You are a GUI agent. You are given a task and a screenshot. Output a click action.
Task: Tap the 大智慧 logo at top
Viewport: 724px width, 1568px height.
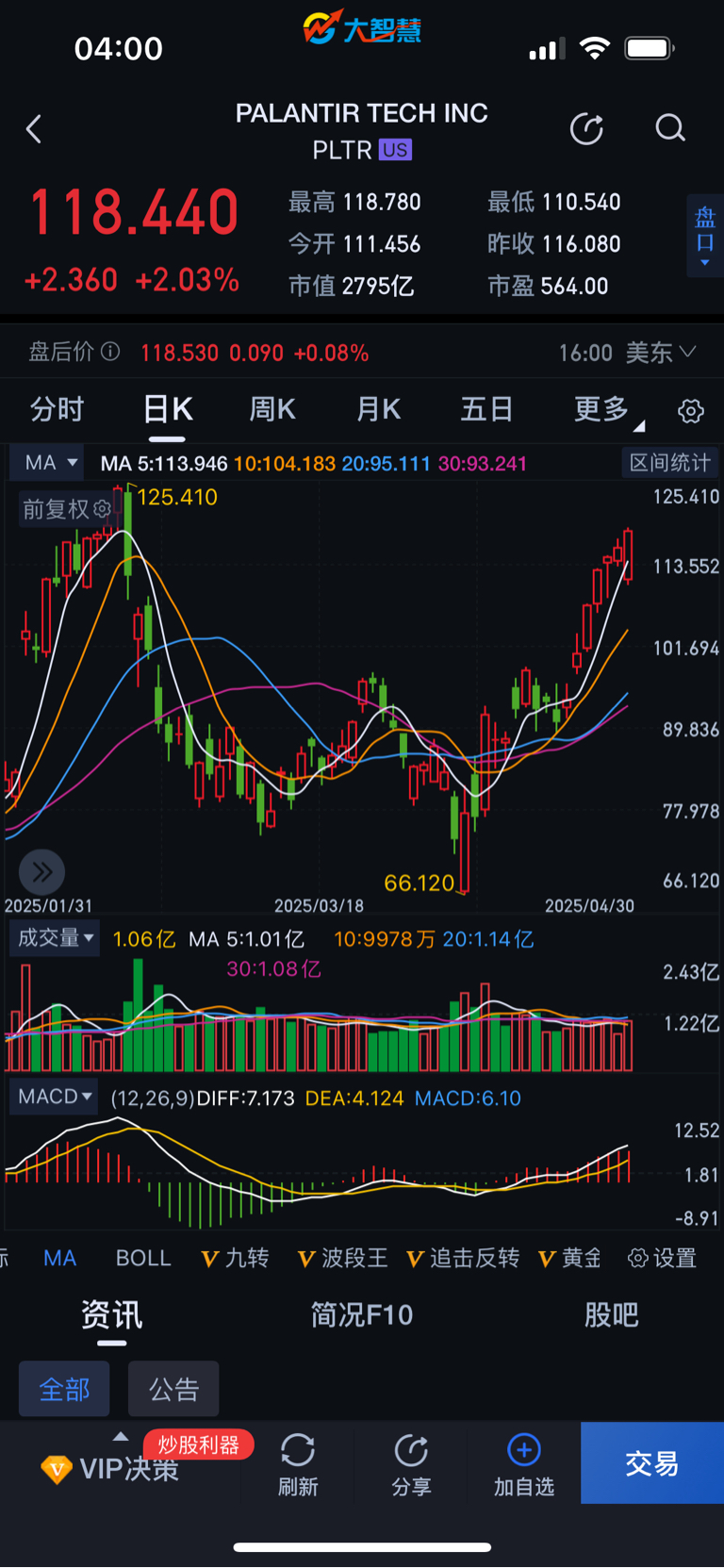coord(362,28)
